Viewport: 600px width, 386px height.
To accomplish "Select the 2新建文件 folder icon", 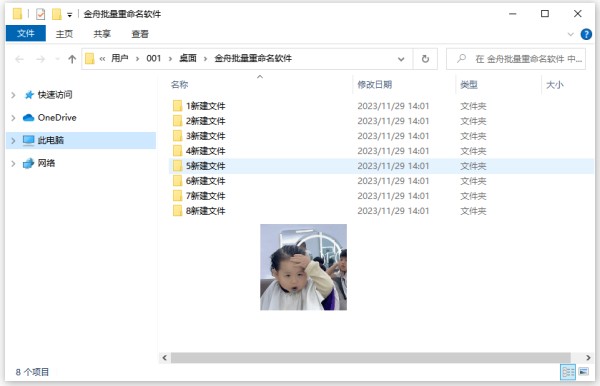I will coord(177,121).
